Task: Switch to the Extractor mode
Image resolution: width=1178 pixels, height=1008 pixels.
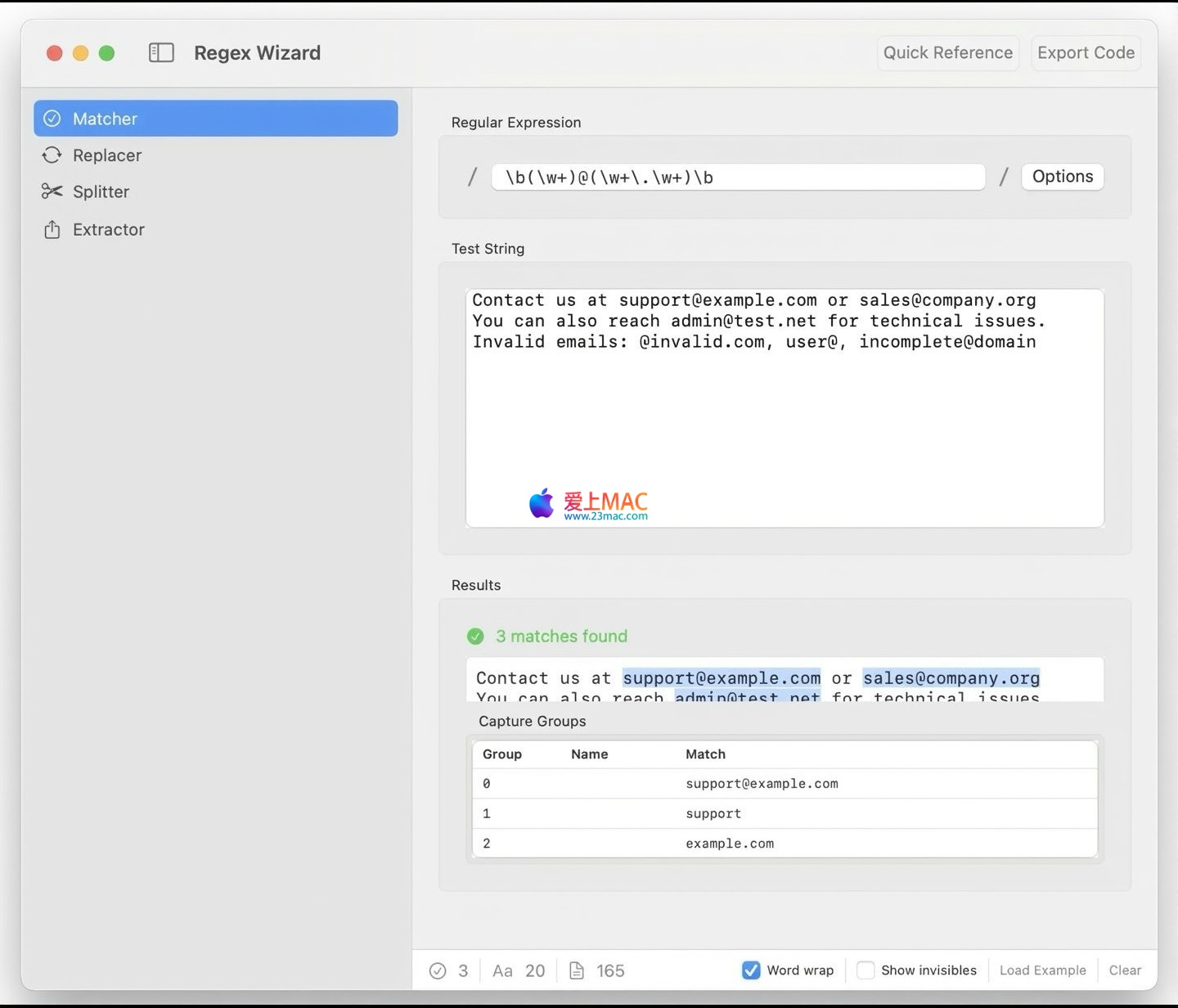Action: tap(109, 230)
